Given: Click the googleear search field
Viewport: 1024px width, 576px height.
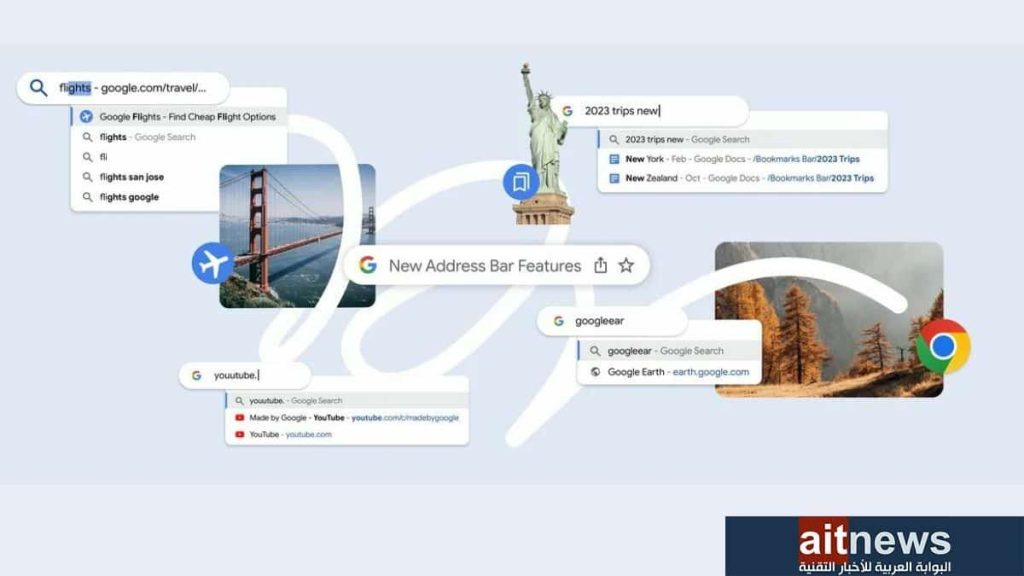Looking at the screenshot, I should pyautogui.click(x=612, y=321).
